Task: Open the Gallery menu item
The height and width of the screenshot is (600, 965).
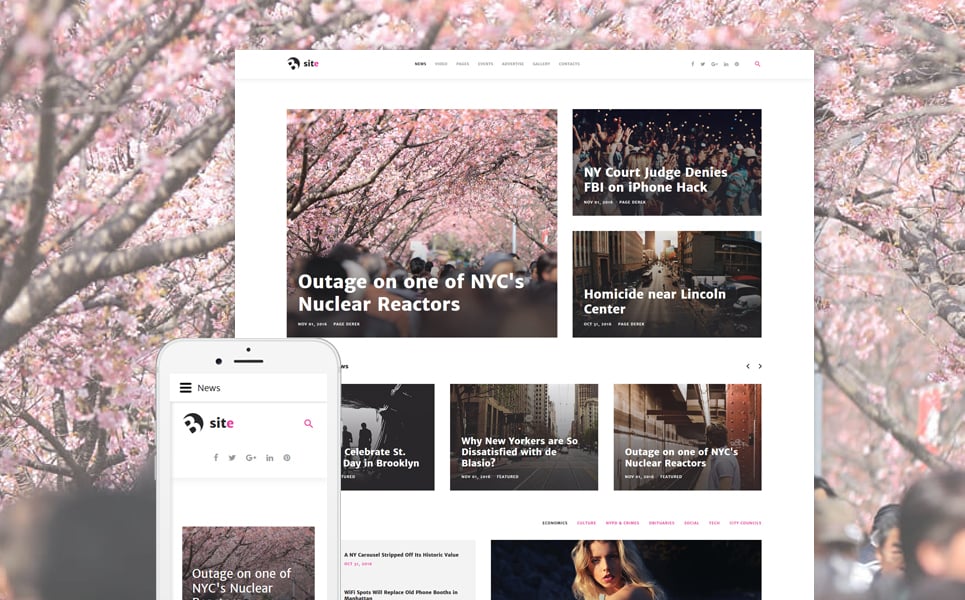Action: click(x=541, y=64)
